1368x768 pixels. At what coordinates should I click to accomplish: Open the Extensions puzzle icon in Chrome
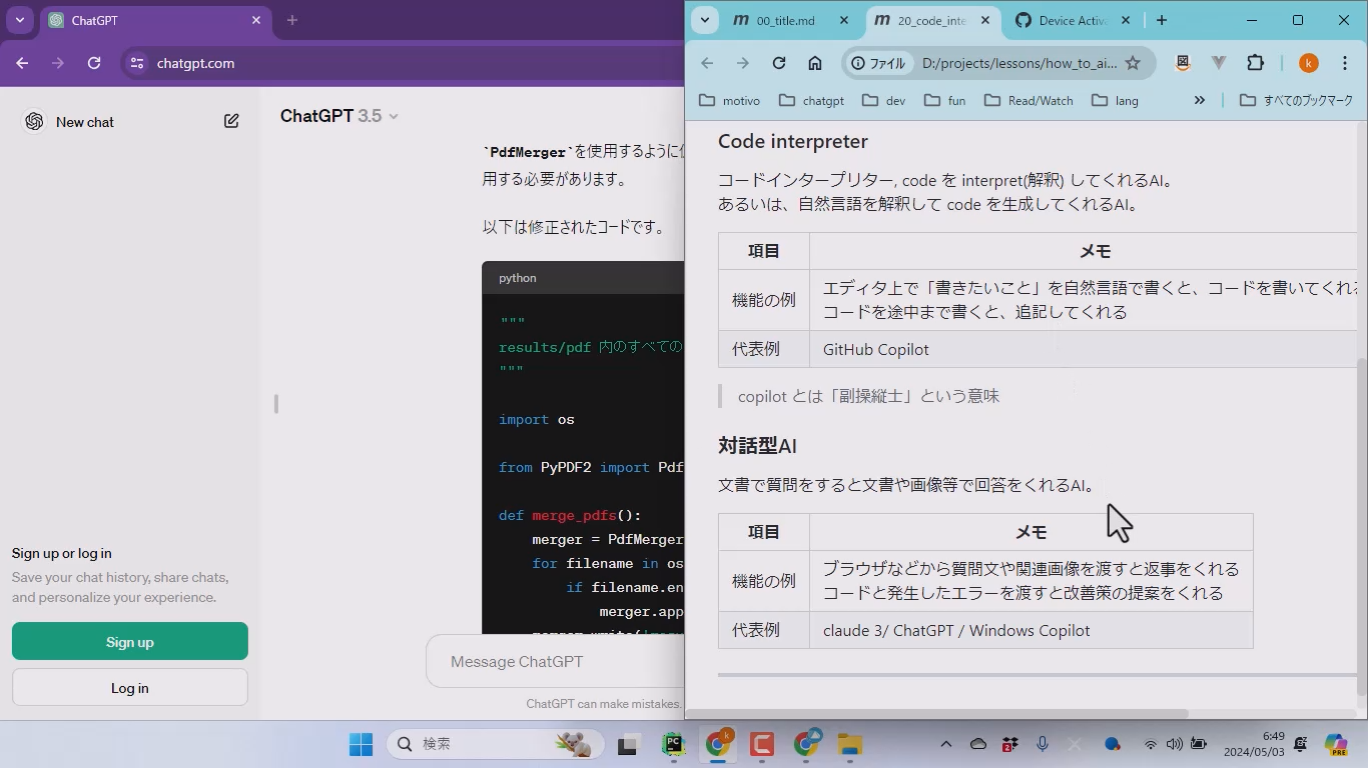point(1255,62)
